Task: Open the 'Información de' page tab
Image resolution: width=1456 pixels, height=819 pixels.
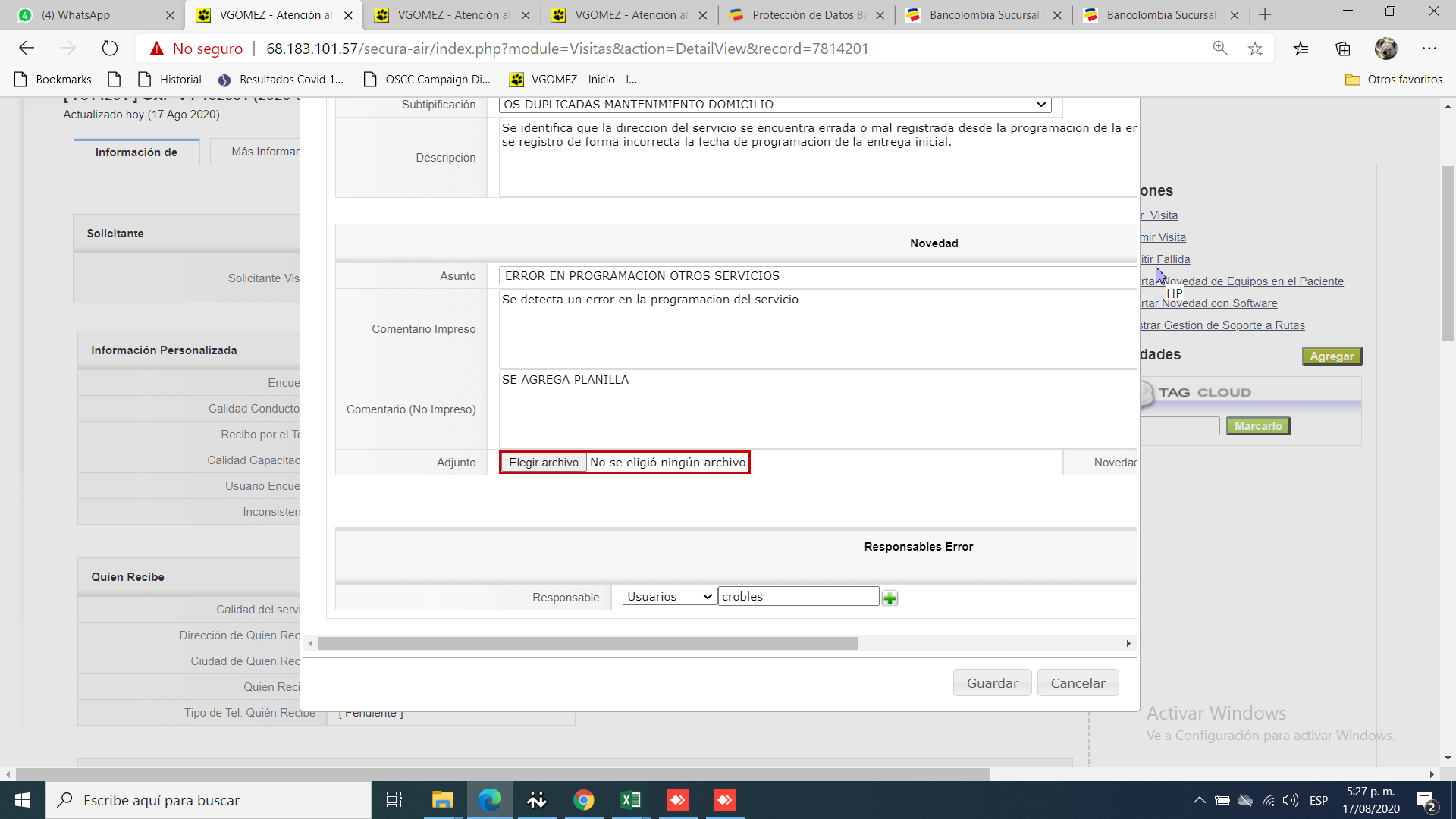Action: 136,152
